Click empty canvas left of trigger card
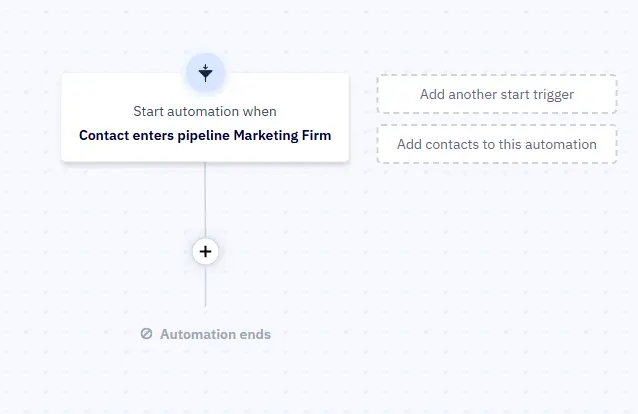 (x=30, y=120)
